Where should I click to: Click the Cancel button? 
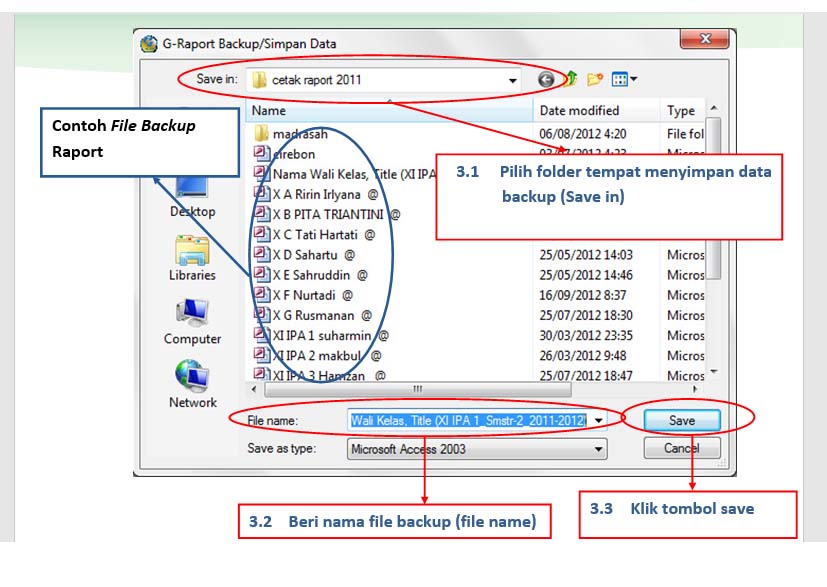(680, 448)
